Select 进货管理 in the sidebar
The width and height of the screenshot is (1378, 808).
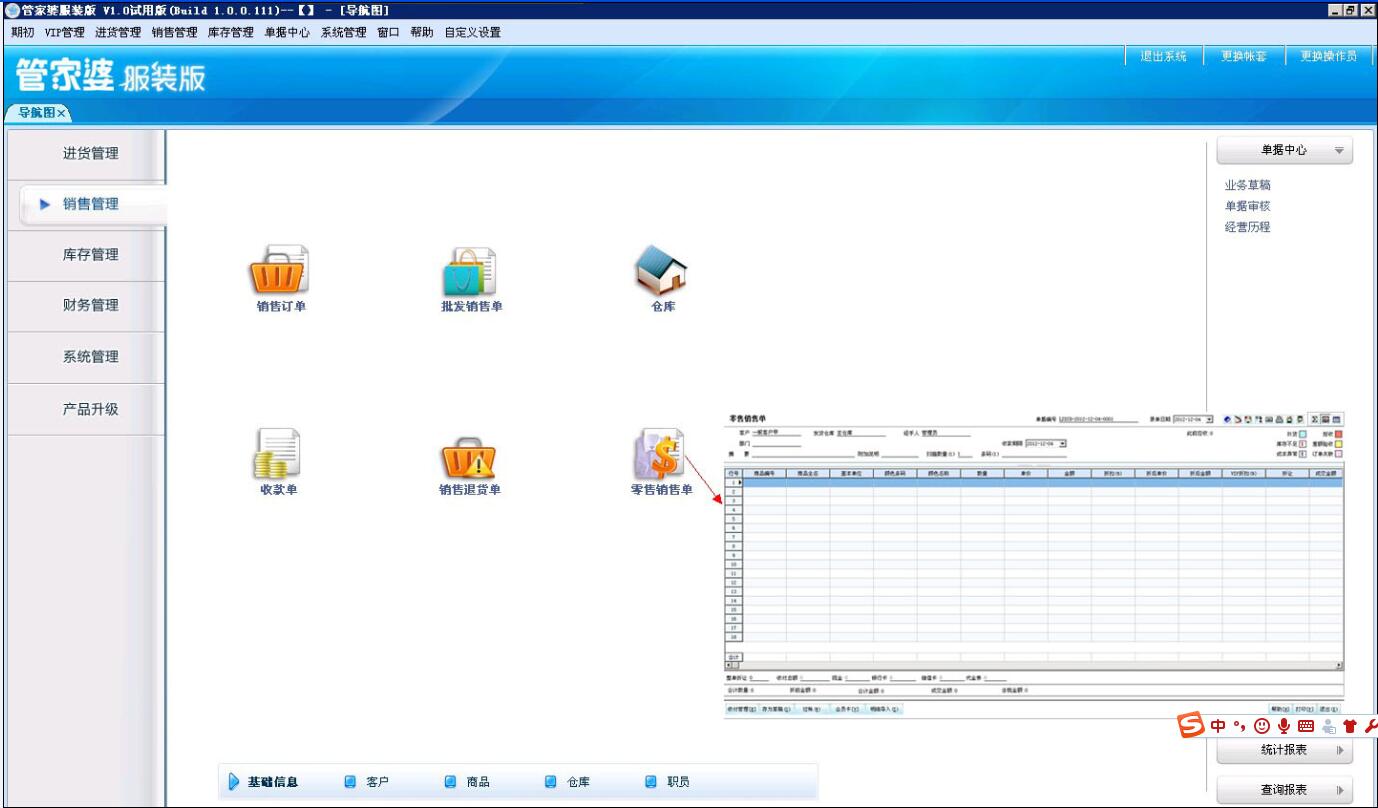point(87,153)
